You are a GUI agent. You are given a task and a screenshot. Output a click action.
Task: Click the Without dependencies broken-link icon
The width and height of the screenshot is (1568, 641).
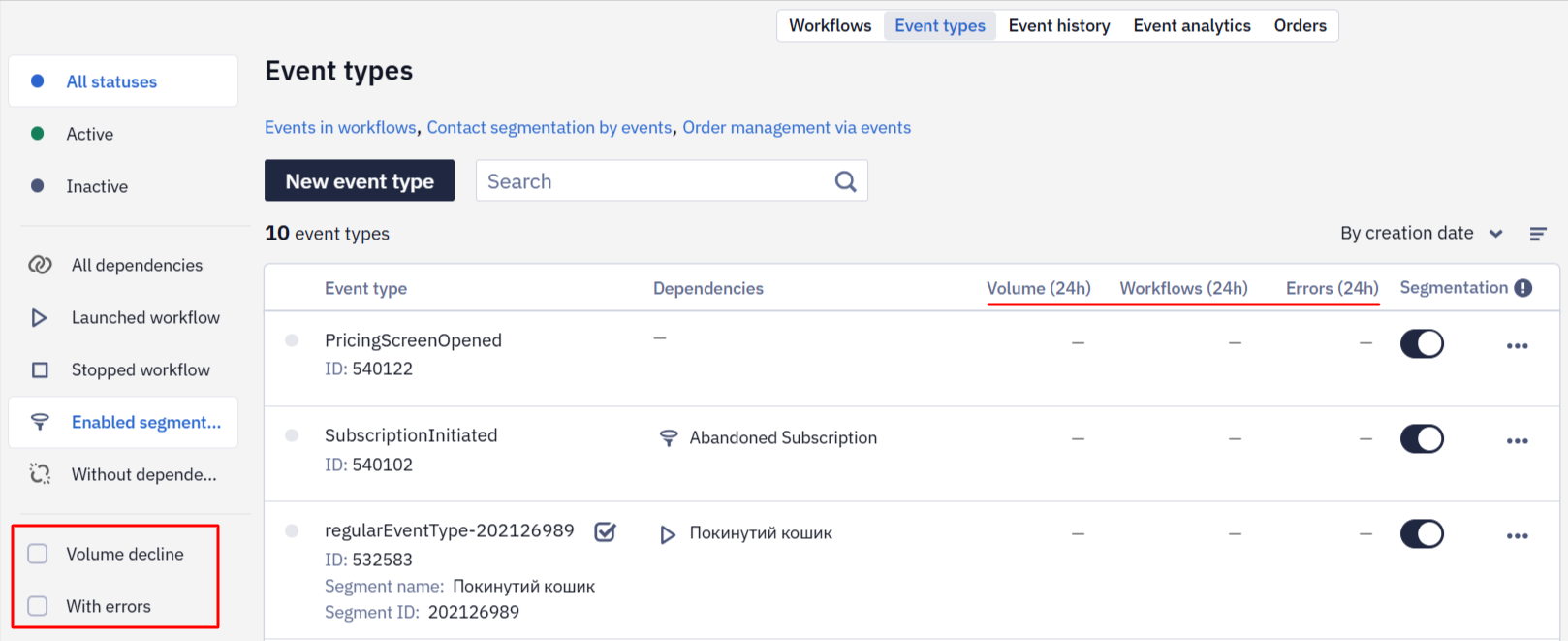tap(40, 474)
